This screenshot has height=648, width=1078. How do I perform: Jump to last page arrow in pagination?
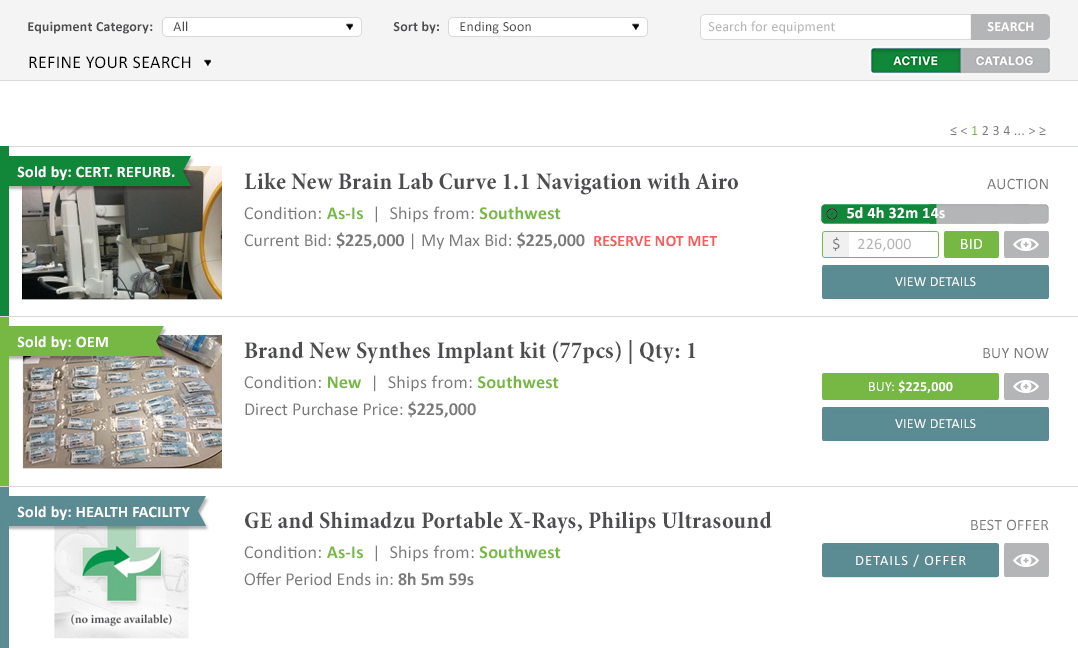pos(1042,131)
